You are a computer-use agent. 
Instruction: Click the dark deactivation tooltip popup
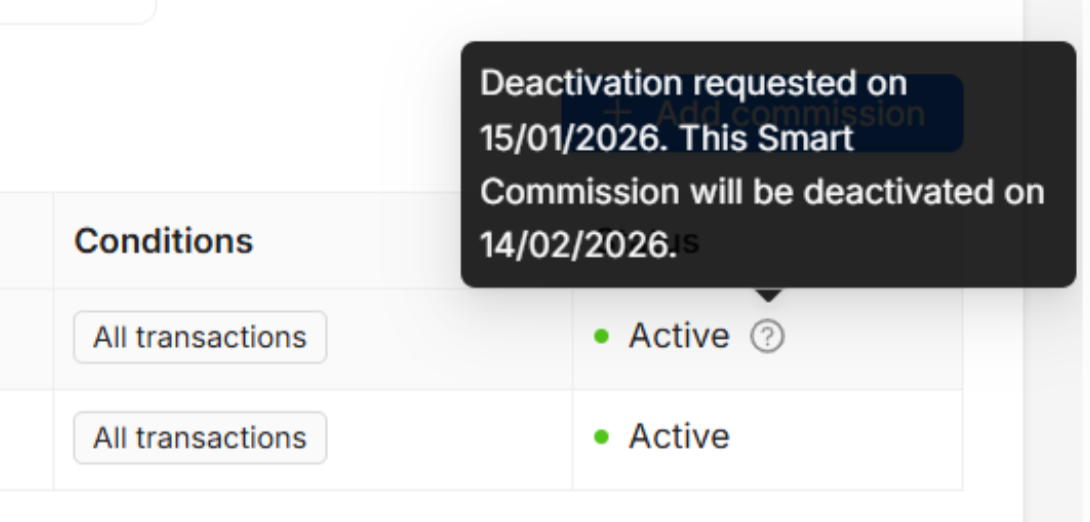[x=767, y=164]
